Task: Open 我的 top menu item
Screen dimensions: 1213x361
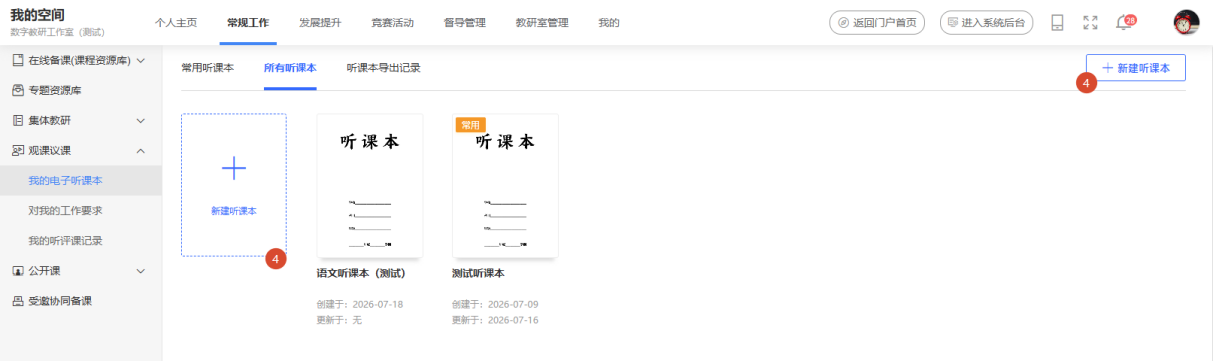Action: 609,22
